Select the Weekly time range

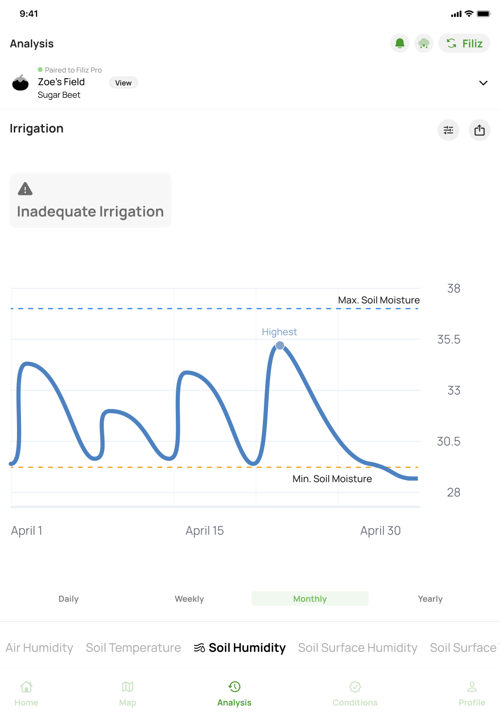(x=189, y=599)
